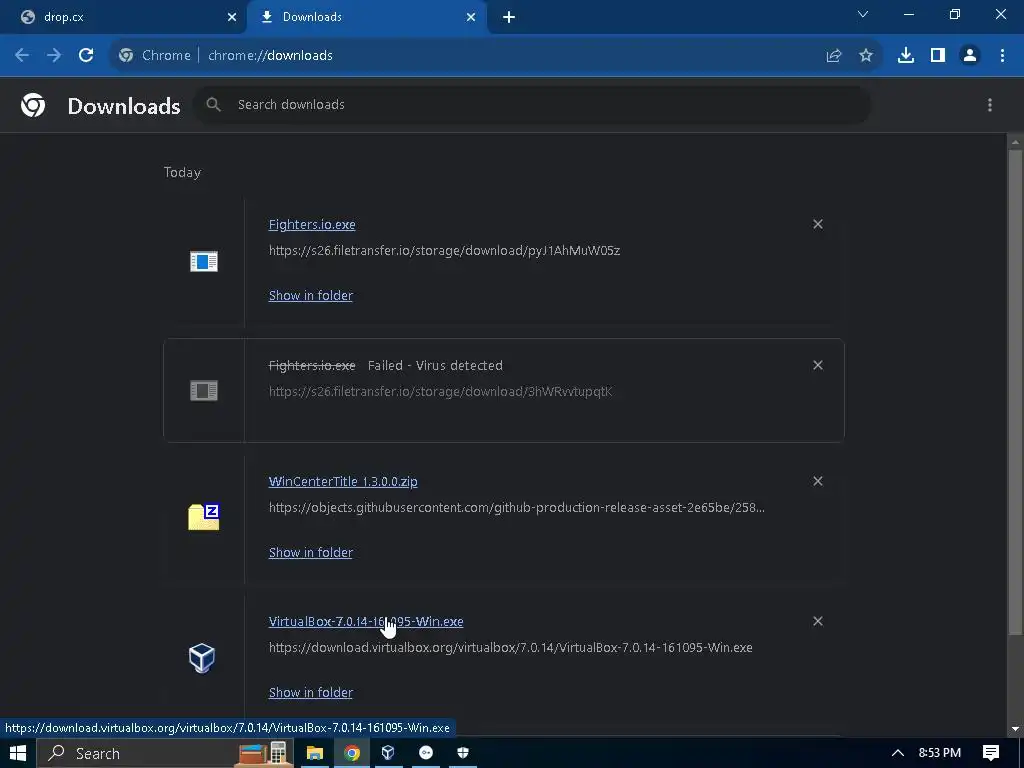Viewport: 1024px width, 768px height.
Task: Click the githubusercontent source URL
Action: (x=517, y=507)
